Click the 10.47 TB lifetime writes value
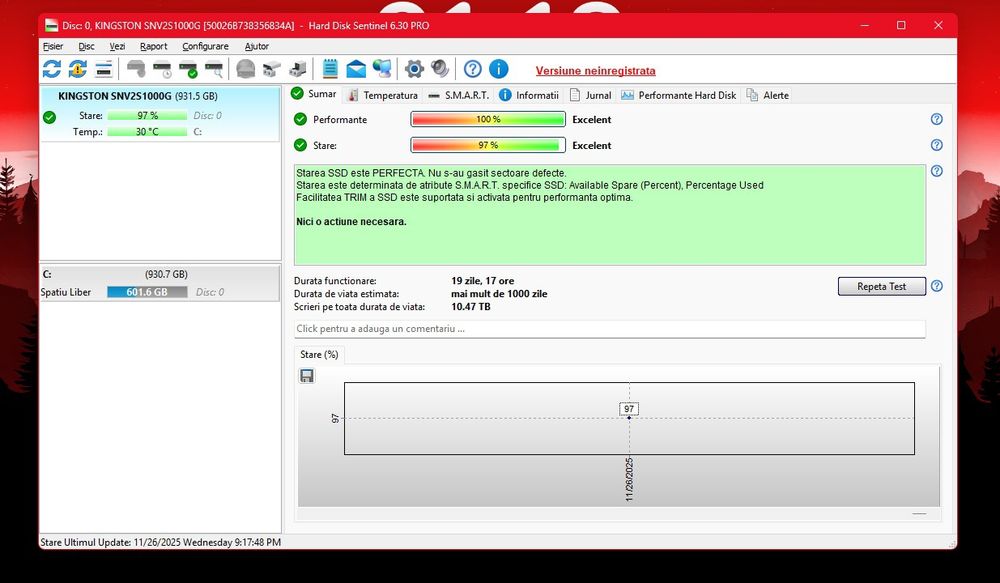 pyautogui.click(x=471, y=307)
